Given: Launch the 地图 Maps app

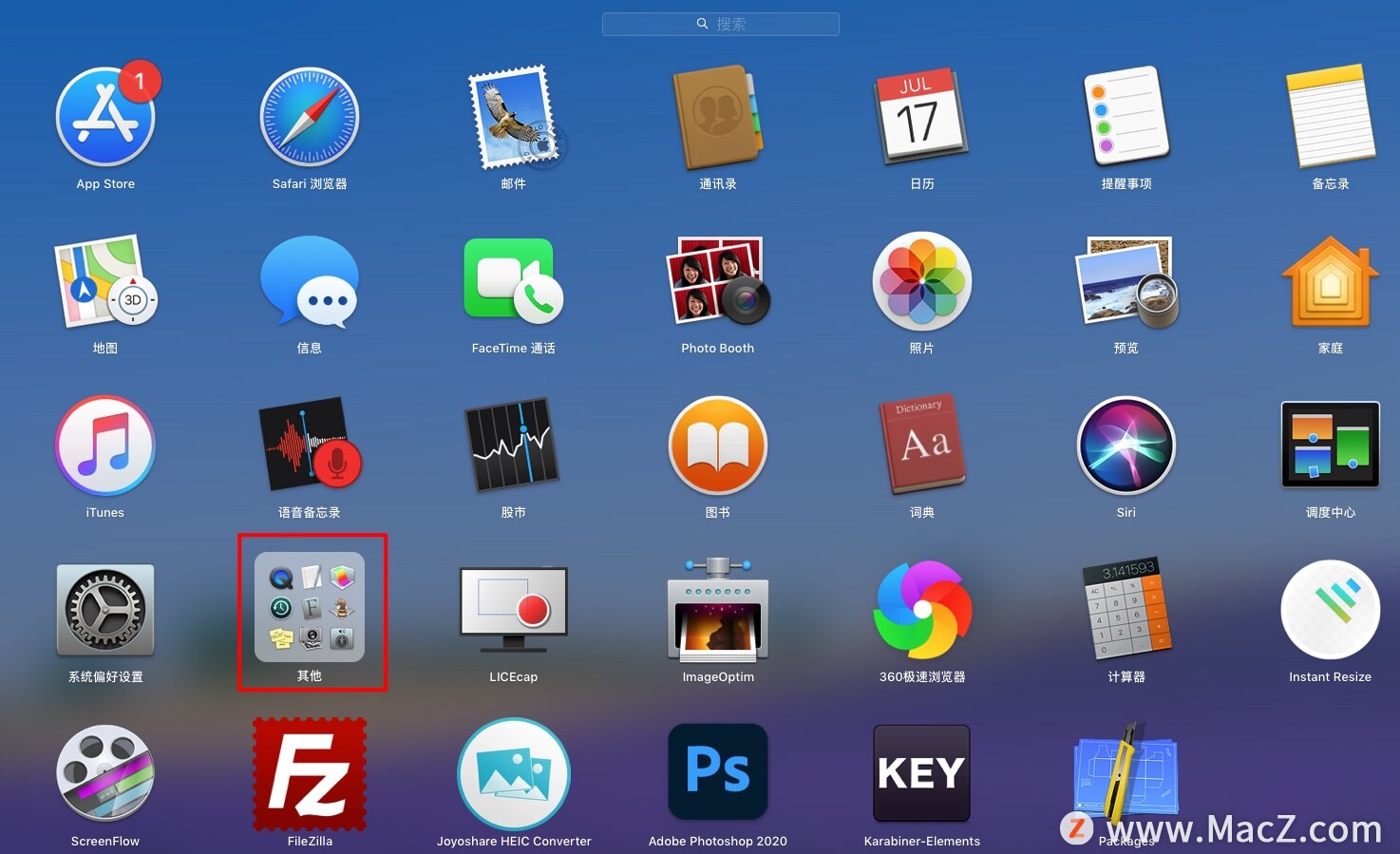Looking at the screenshot, I should point(105,281).
